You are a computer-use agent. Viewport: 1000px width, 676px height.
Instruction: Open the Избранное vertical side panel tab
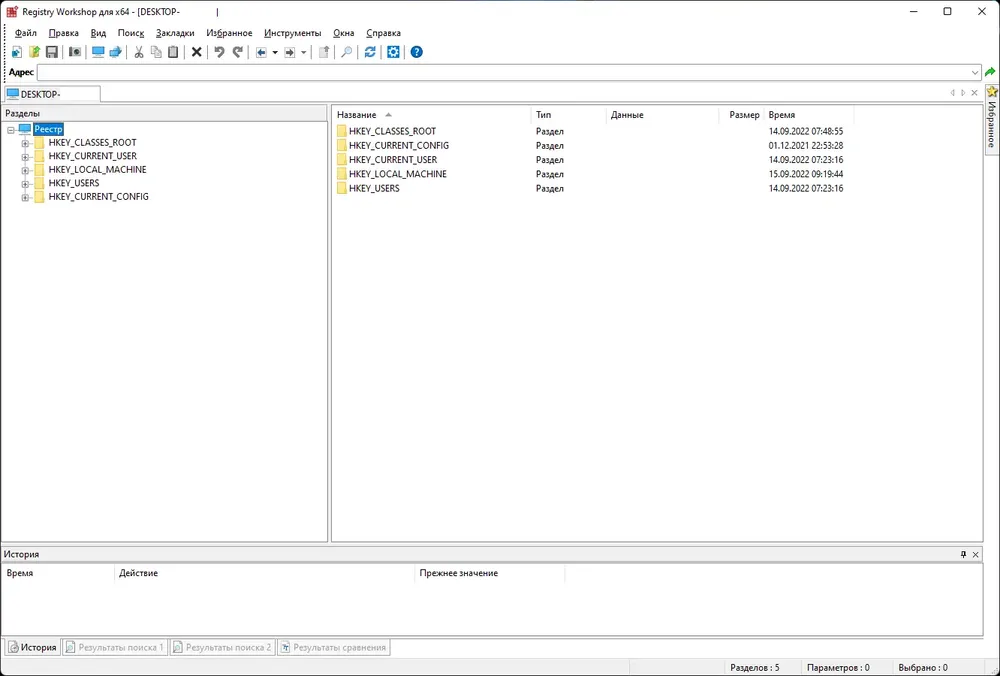[x=992, y=119]
